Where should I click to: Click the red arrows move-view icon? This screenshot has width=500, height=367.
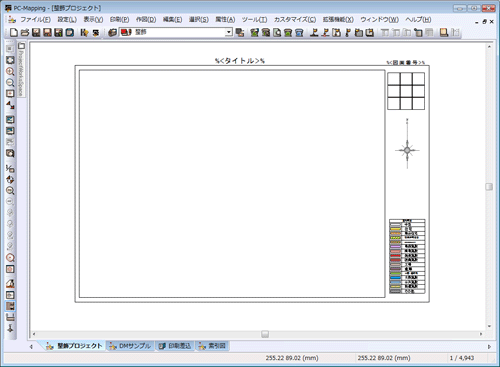pyautogui.click(x=10, y=105)
